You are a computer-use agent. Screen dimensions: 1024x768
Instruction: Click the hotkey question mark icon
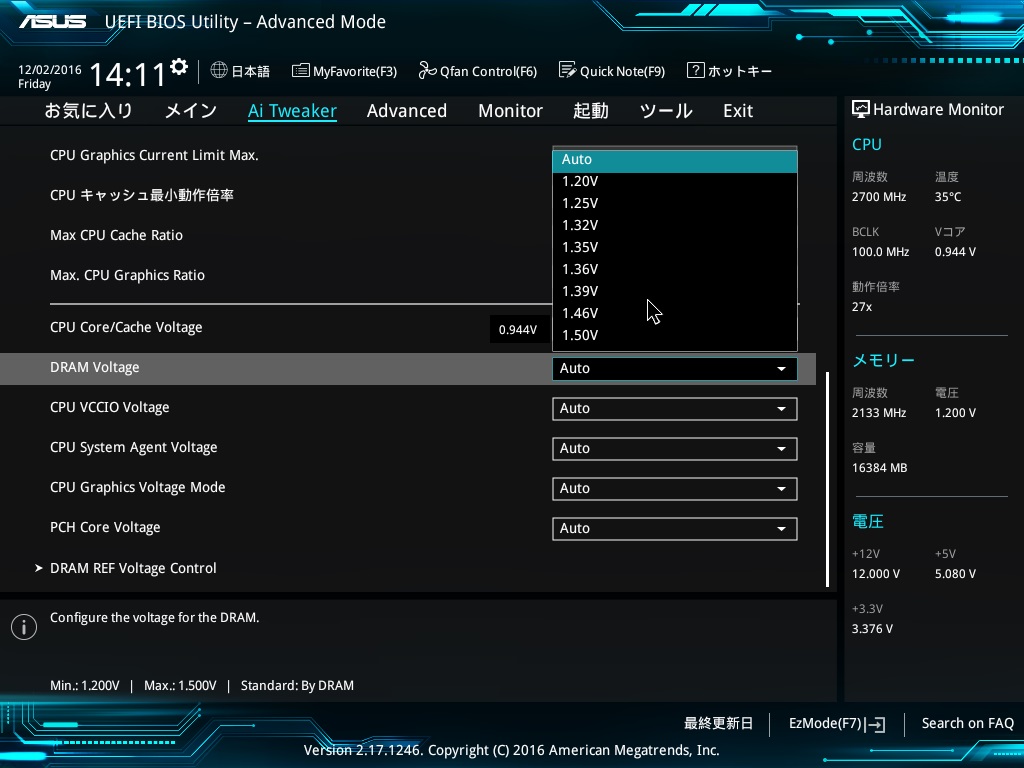tap(695, 70)
